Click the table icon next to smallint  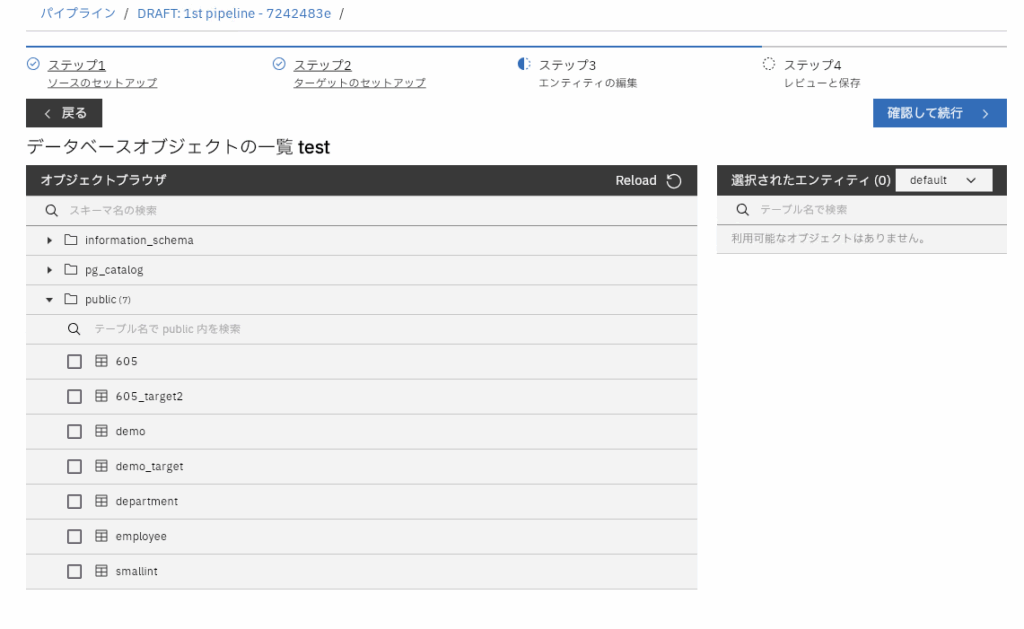click(101, 571)
